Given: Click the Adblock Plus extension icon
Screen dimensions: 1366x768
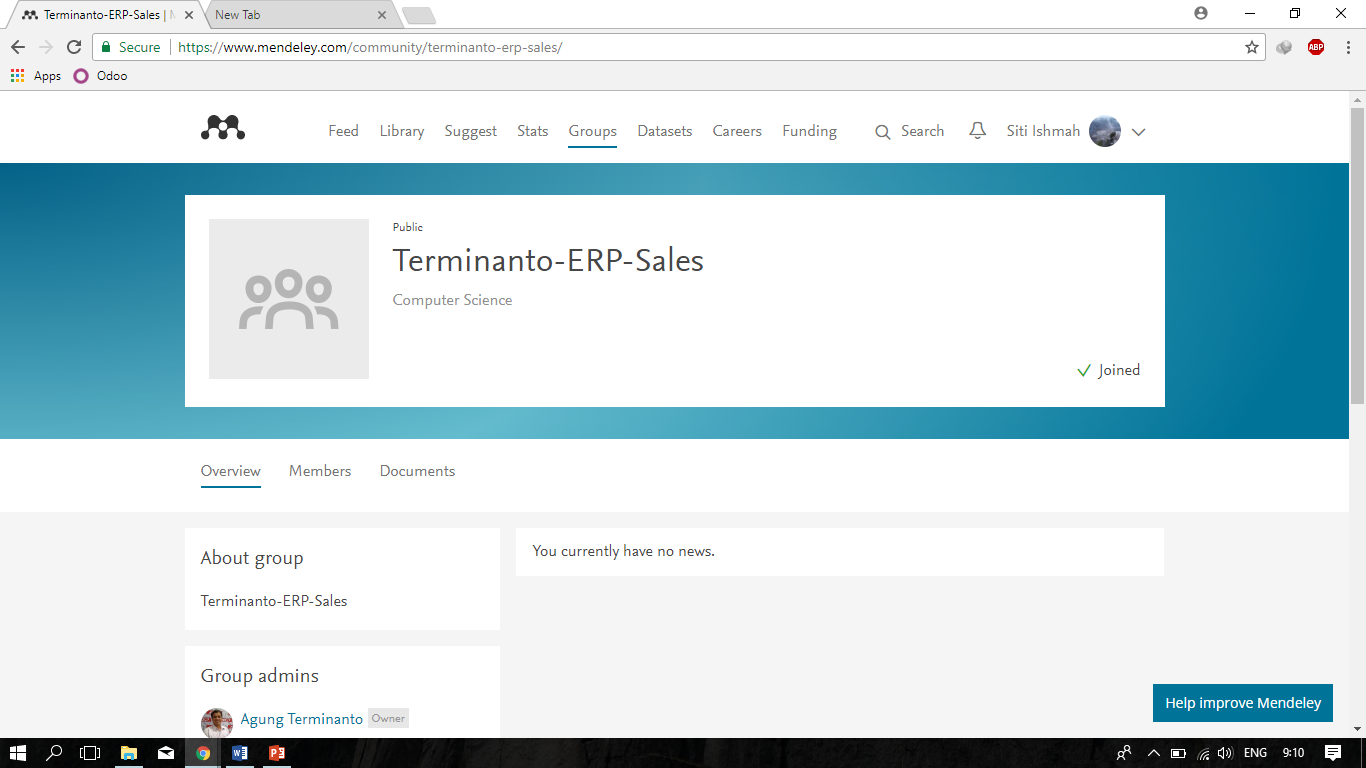Looking at the screenshot, I should (x=1316, y=47).
